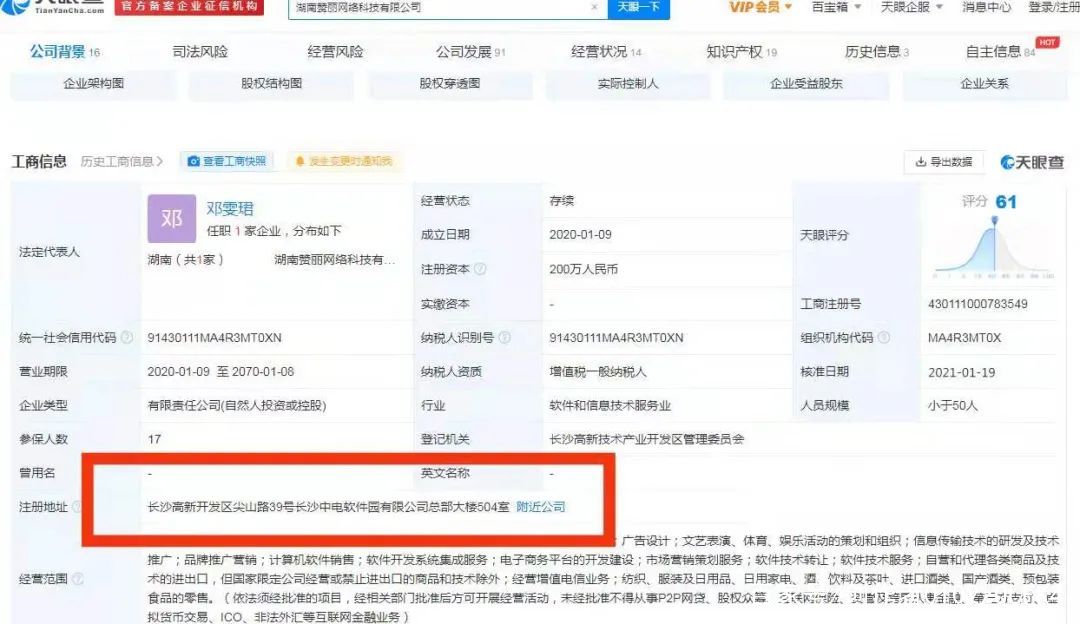
Task: Switch to the 司法风险 tab
Action: [200, 52]
